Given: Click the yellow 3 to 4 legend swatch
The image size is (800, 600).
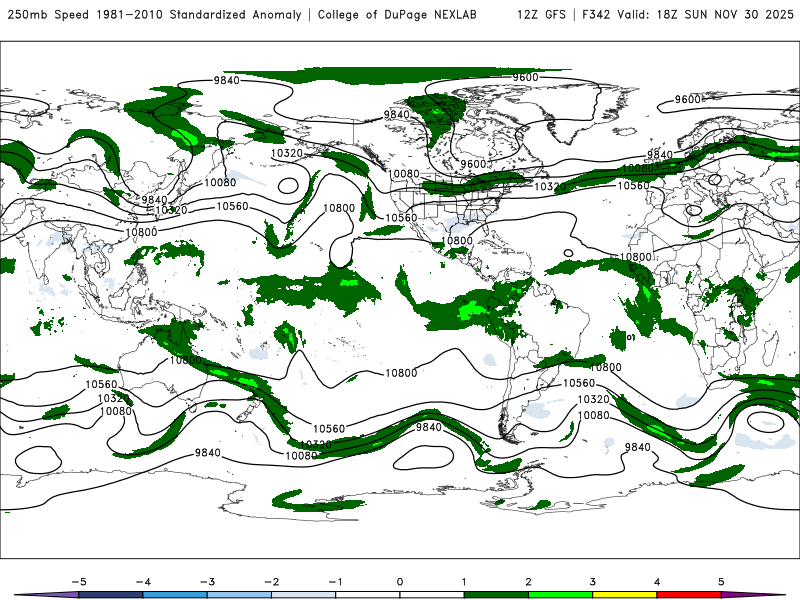Looking at the screenshot, I should pyautogui.click(x=625, y=595).
